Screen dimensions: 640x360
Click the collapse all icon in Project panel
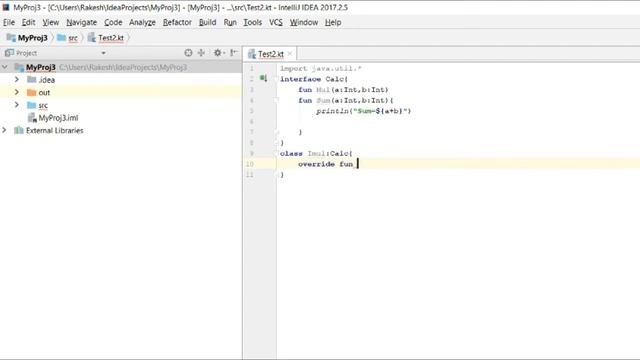click(x=201, y=53)
